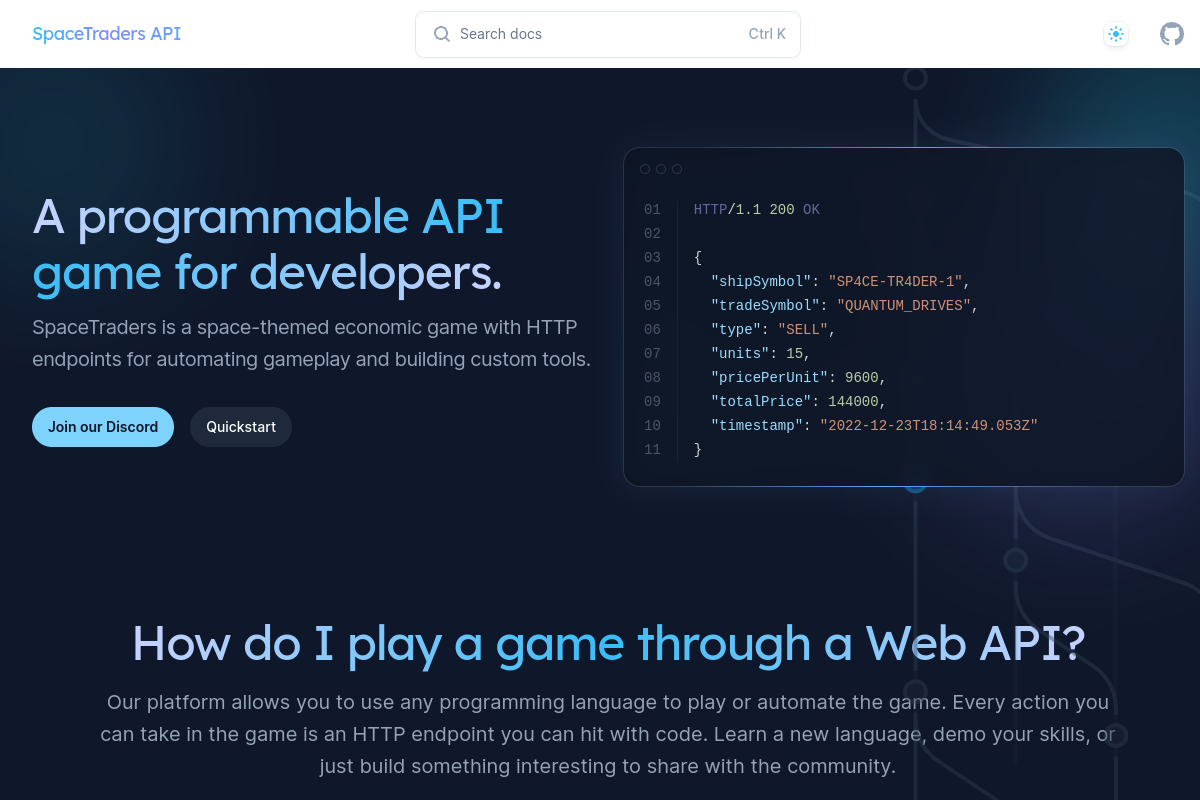Image resolution: width=1200 pixels, height=800 pixels.
Task: Open the GitHub repository icon
Action: (x=1171, y=34)
